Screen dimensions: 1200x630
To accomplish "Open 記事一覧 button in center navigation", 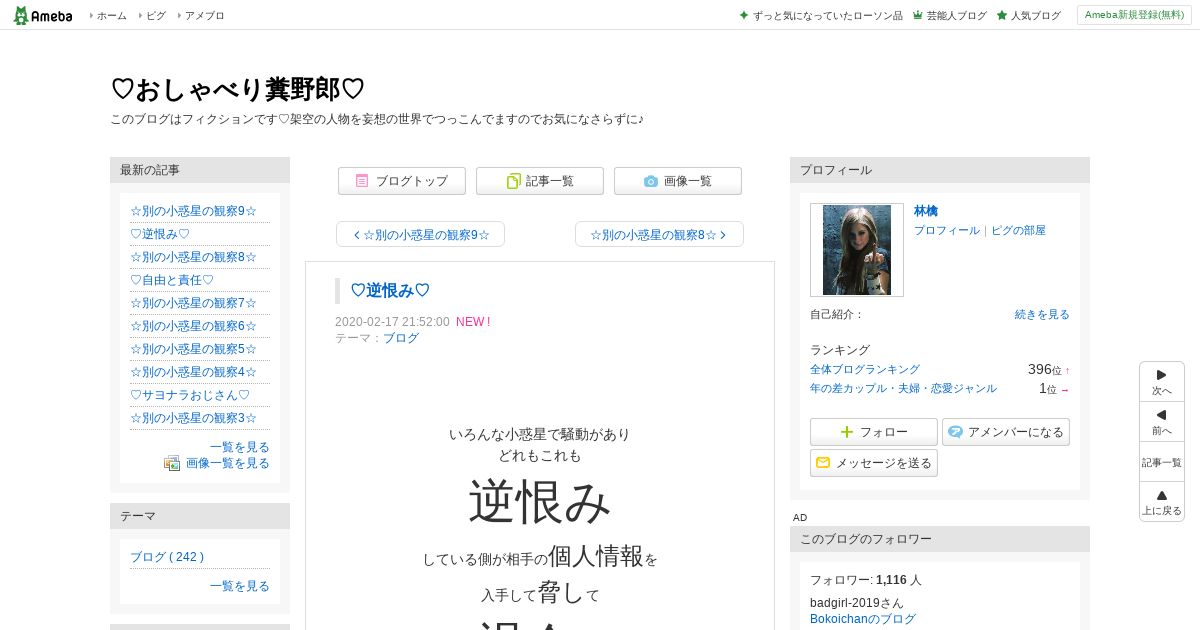I will [540, 181].
